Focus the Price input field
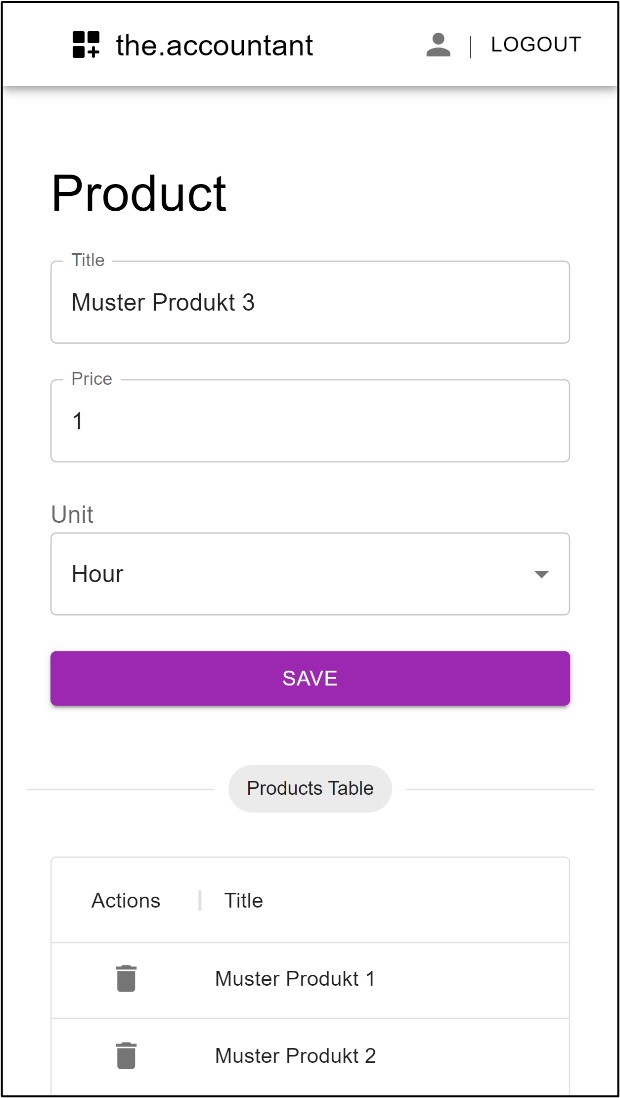 (x=310, y=421)
